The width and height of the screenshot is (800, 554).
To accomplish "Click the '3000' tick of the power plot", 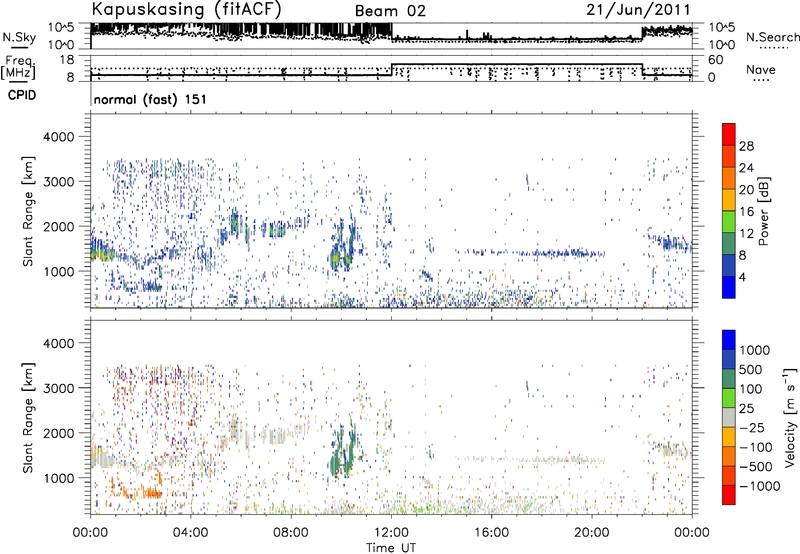I will click(x=58, y=182).
